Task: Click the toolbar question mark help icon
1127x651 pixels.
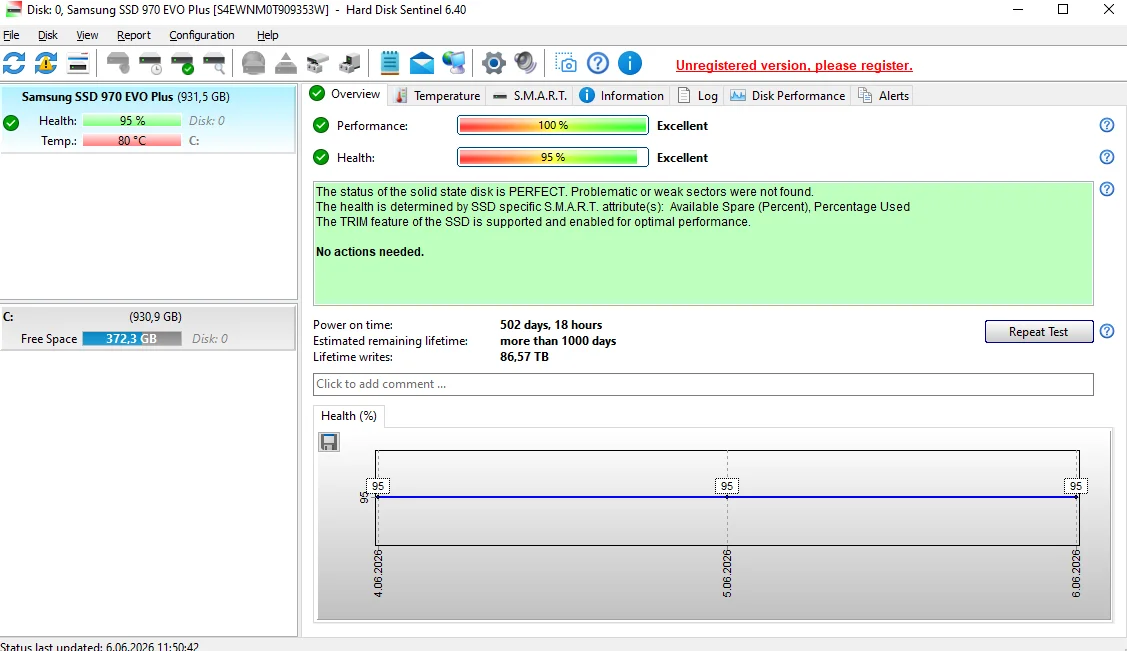Action: (598, 63)
